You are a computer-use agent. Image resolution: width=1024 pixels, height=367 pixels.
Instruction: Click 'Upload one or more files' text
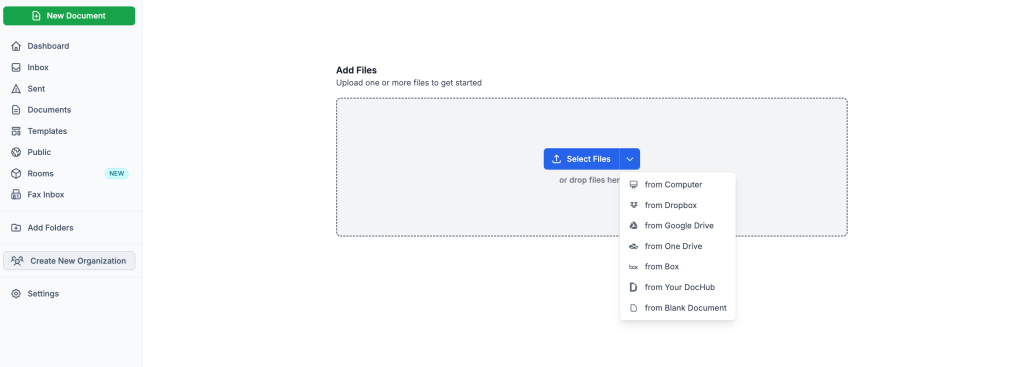409,83
